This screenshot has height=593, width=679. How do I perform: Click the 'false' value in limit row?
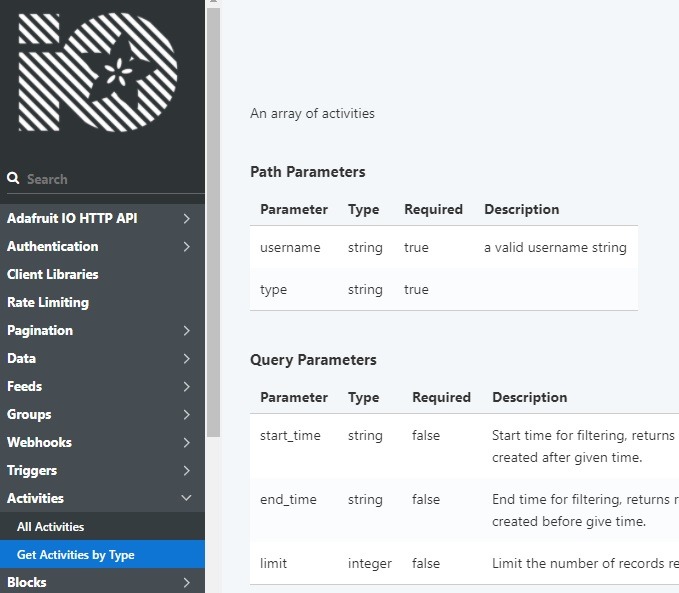[x=426, y=563]
